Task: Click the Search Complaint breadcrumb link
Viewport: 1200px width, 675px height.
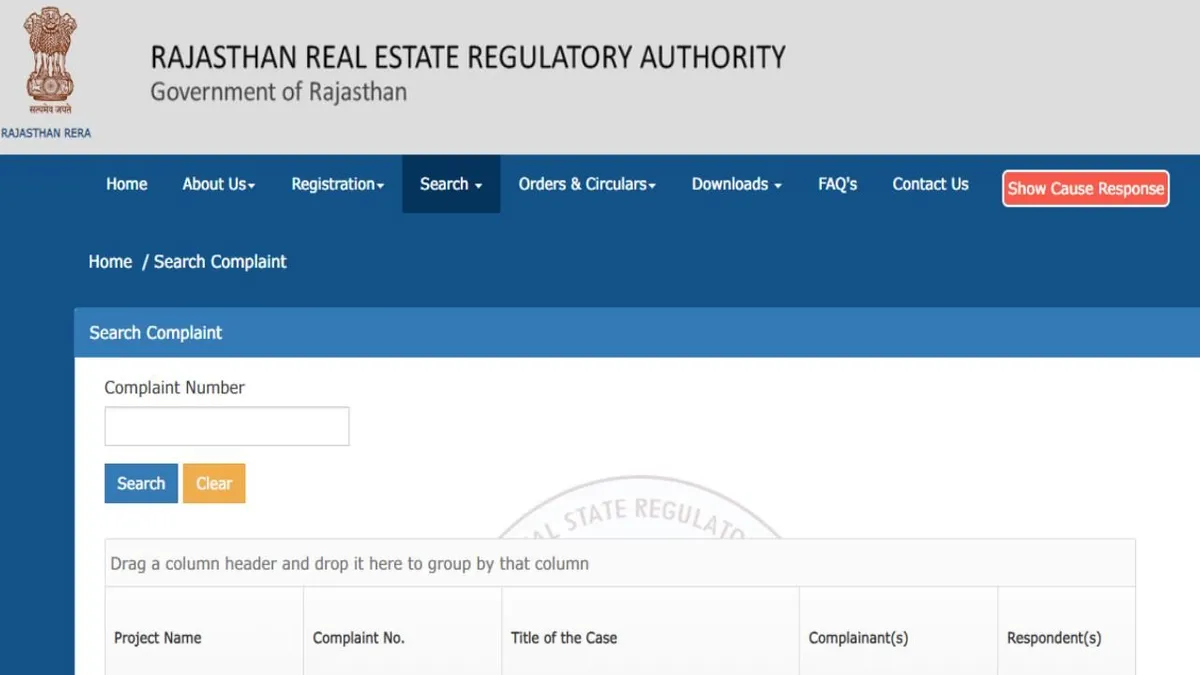Action: [220, 261]
